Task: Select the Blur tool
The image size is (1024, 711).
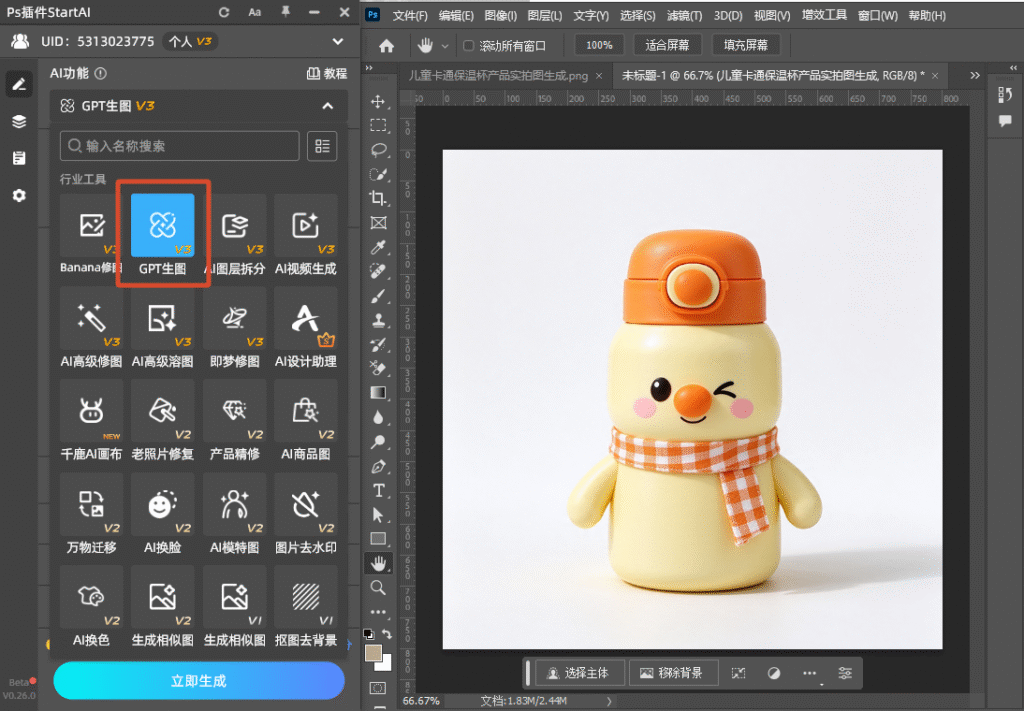Action: [378, 417]
